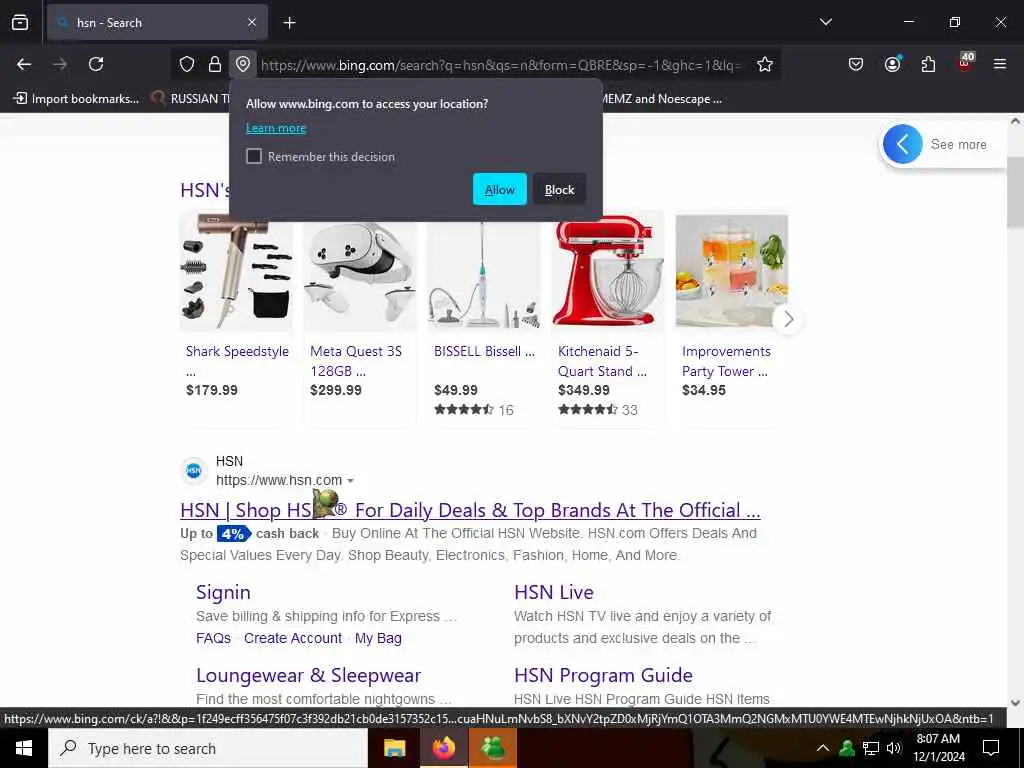
Task: Open File Explorer from the taskbar
Action: click(x=394, y=748)
